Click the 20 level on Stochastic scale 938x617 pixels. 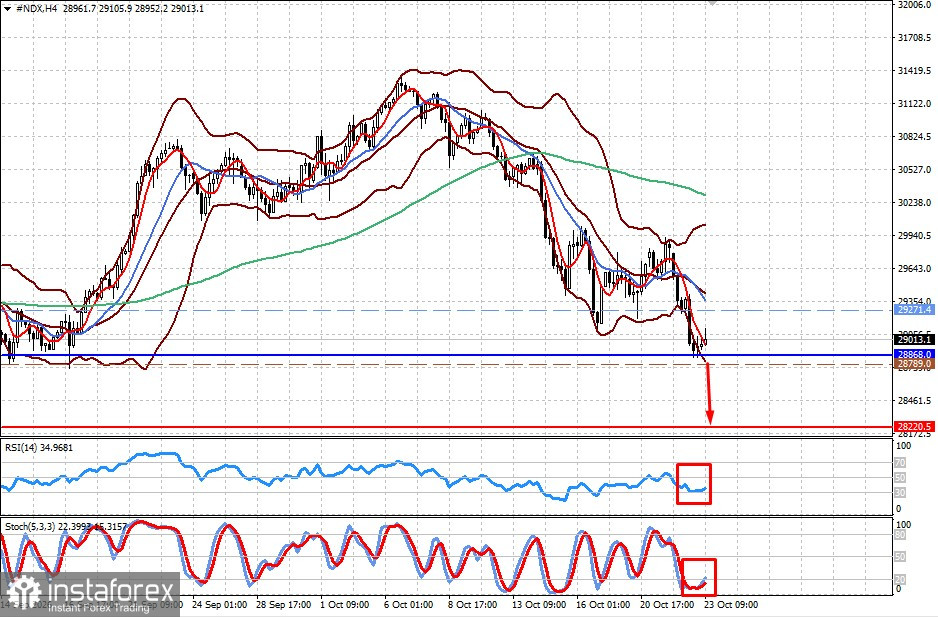(x=901, y=579)
